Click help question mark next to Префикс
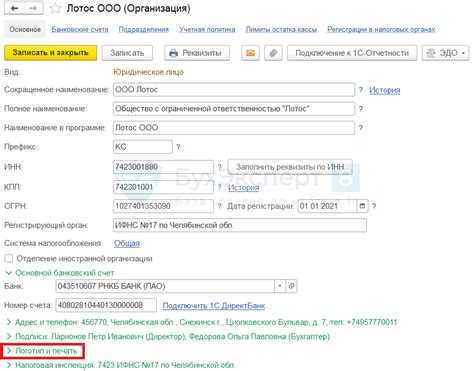474x371 pixels. (178, 147)
